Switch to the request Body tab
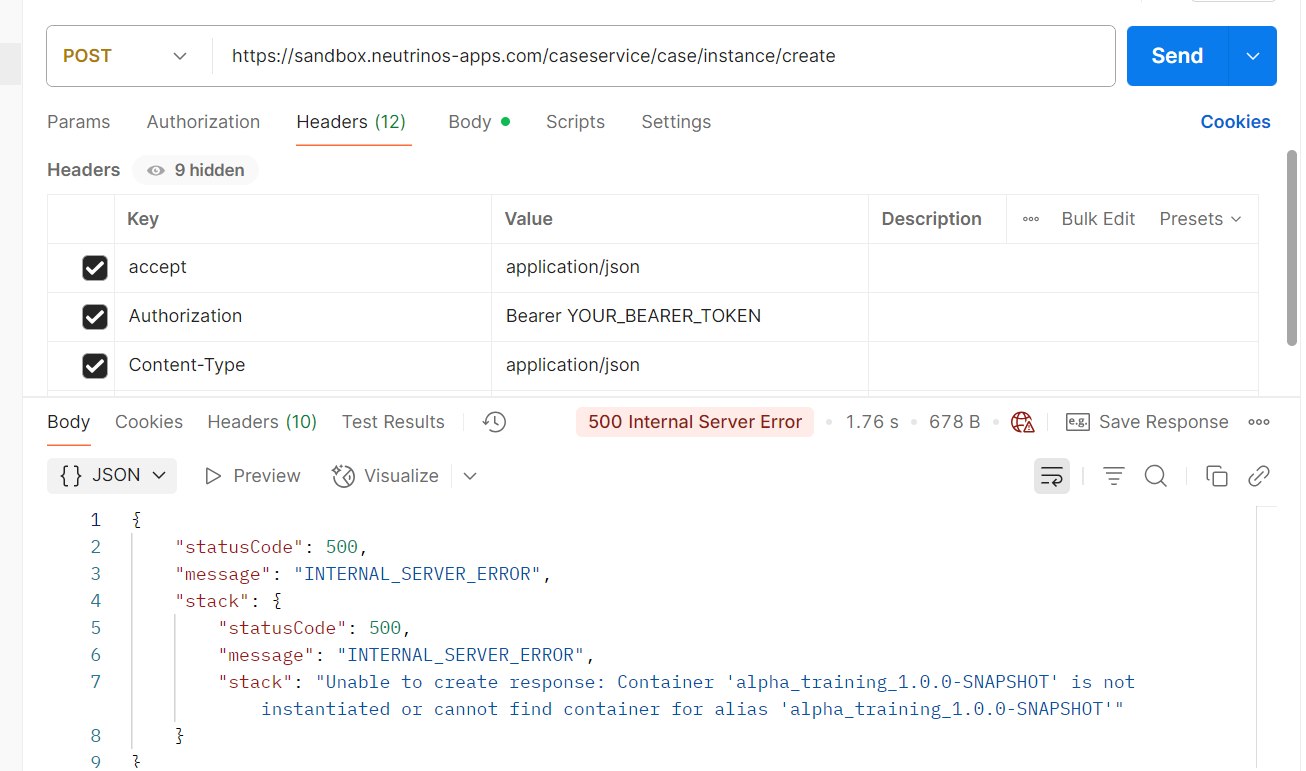This screenshot has width=1306, height=771. (470, 122)
